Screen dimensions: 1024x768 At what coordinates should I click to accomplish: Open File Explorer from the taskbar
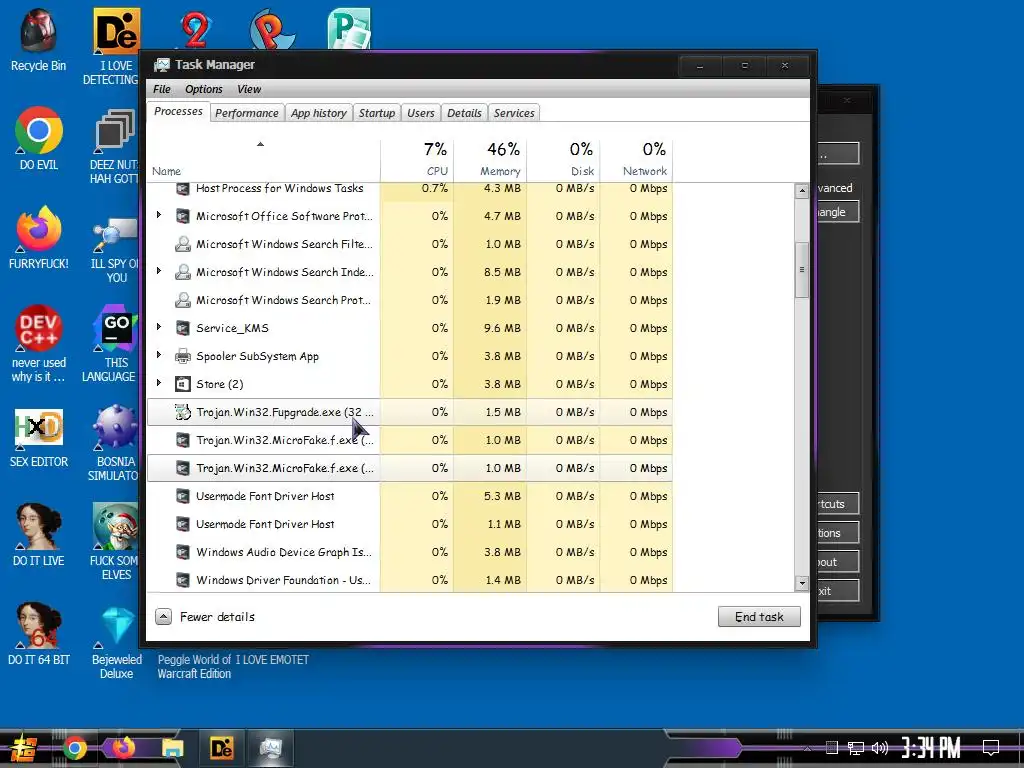172,748
